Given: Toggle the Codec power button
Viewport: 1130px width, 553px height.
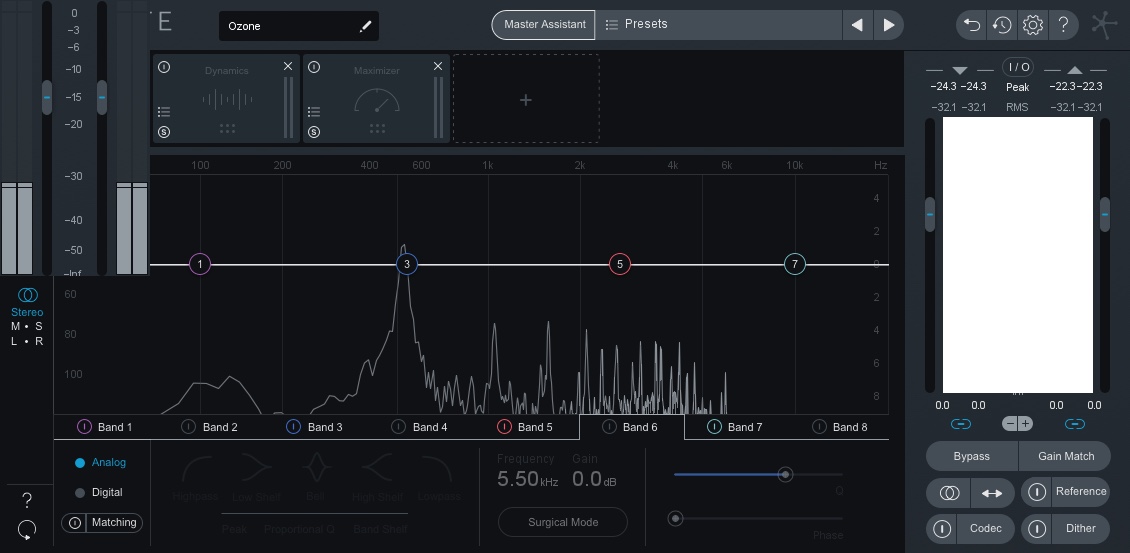Looking at the screenshot, I should click(942, 528).
